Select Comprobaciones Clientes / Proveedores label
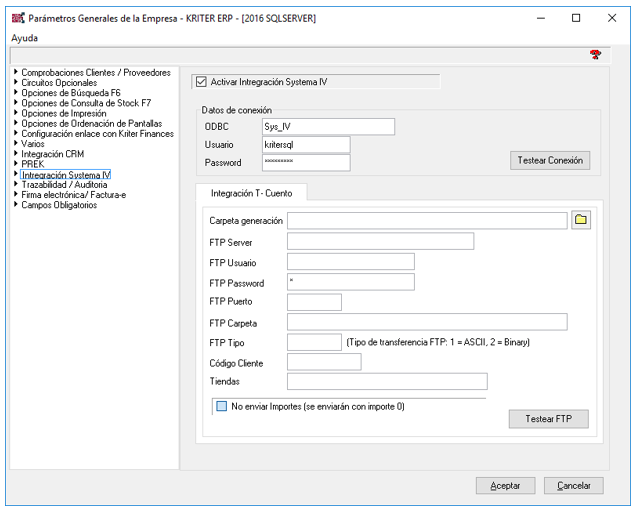Image resolution: width=635 pixels, height=512 pixels. click(x=96, y=73)
